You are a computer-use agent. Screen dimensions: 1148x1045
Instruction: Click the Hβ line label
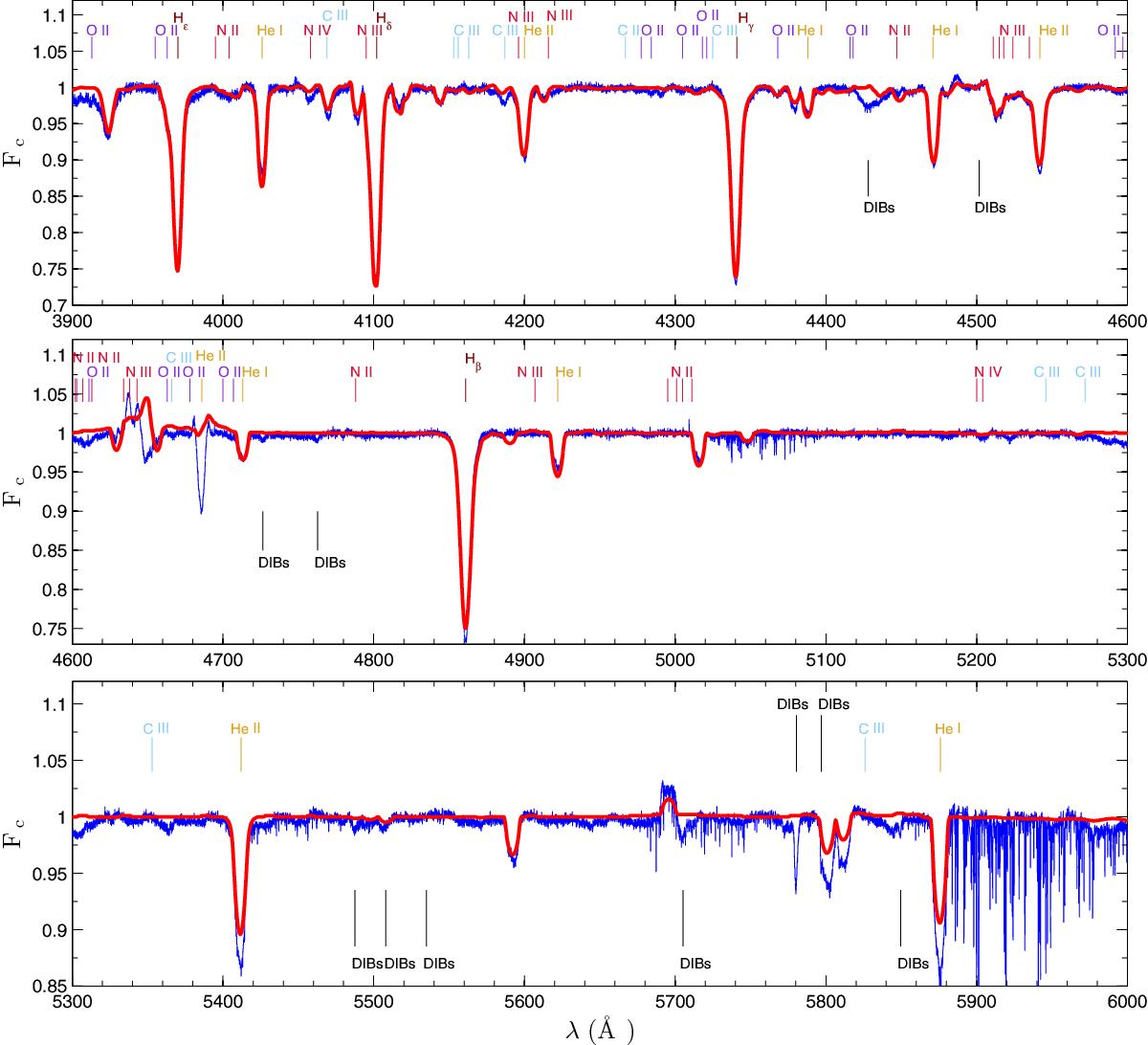[472, 360]
